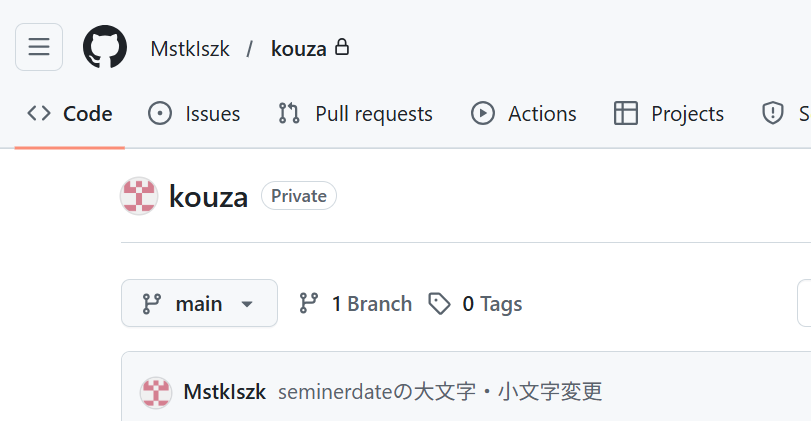
Task: Click the Pull requests merge icon
Action: tap(289, 113)
